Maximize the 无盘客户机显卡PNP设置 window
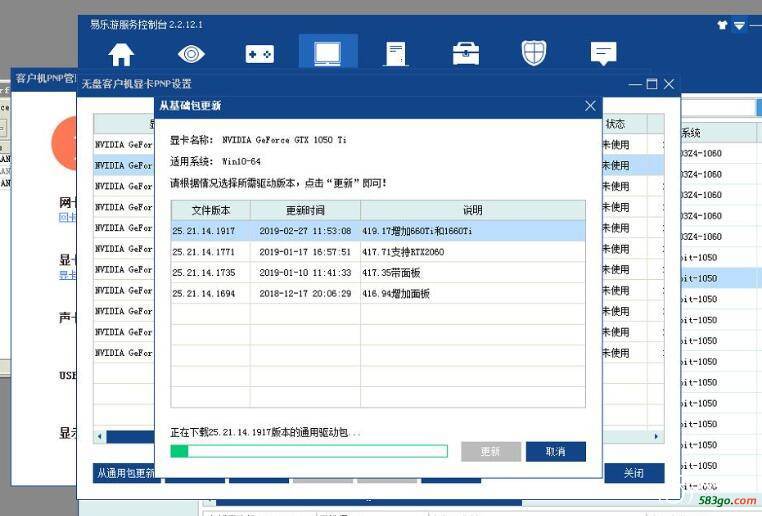 (x=652, y=84)
